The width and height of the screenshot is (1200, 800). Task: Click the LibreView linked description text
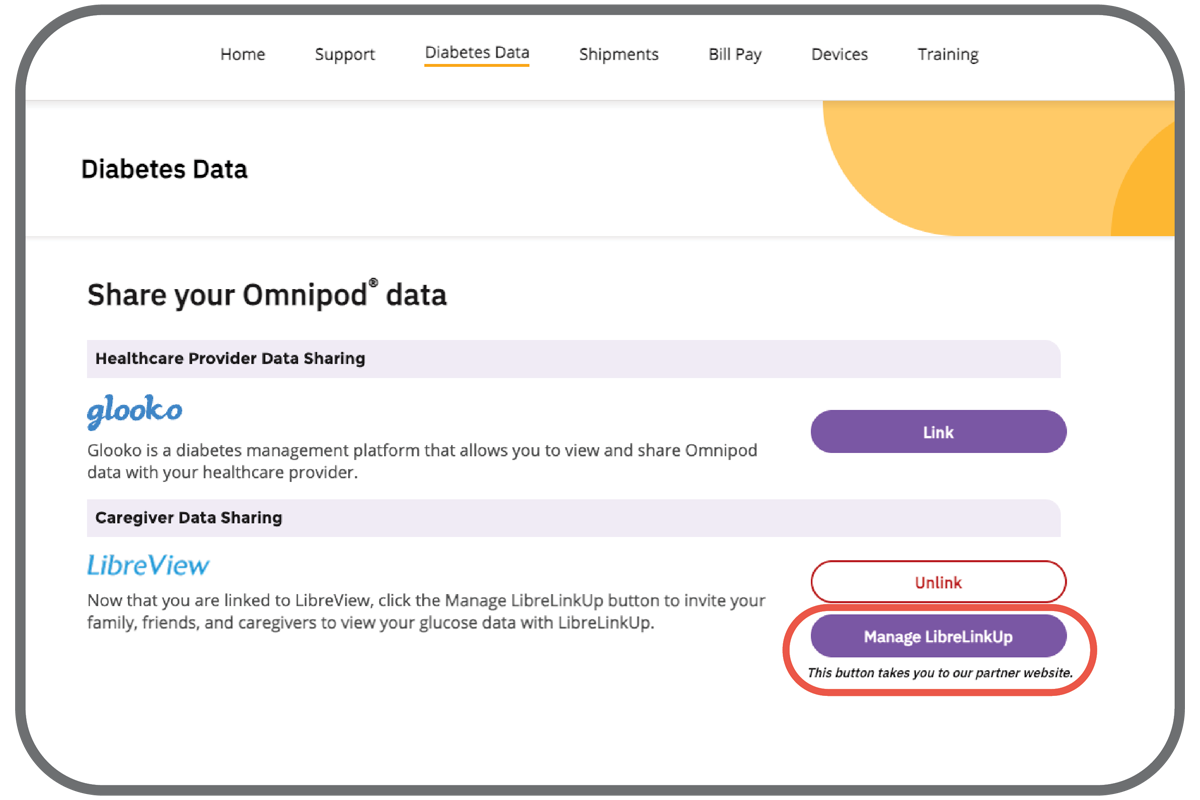(426, 611)
